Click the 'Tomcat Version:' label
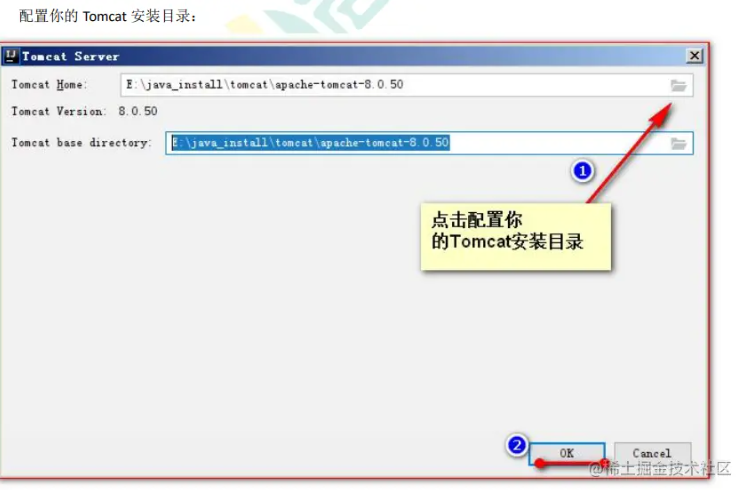The image size is (743, 490). coord(59,111)
